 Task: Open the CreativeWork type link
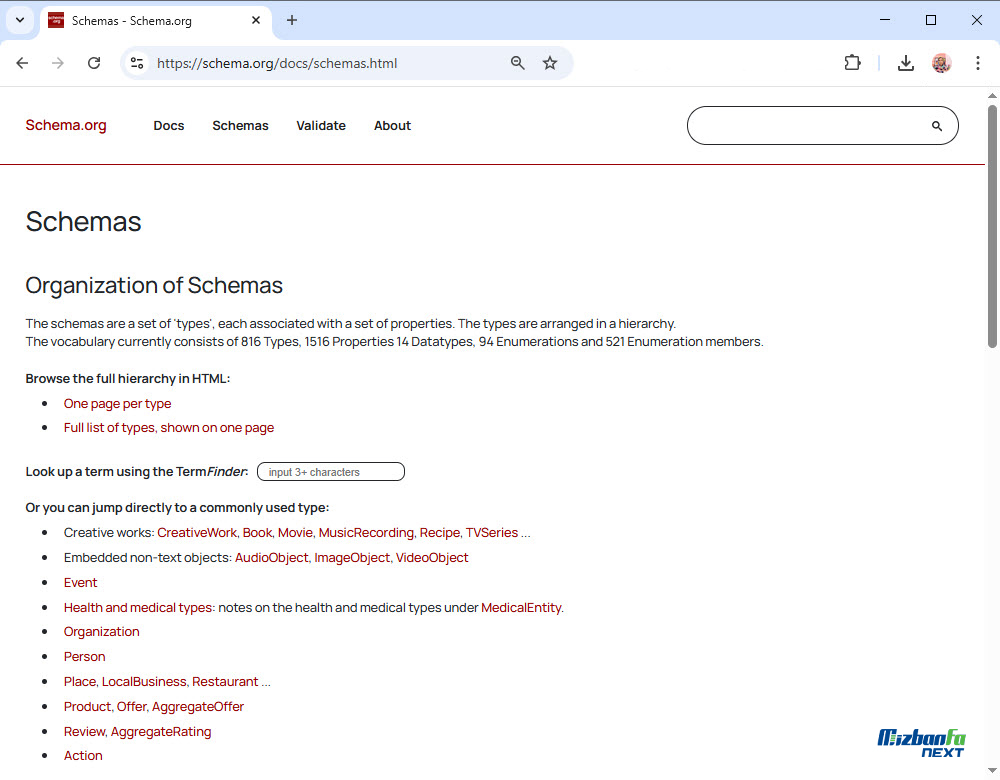(x=197, y=533)
